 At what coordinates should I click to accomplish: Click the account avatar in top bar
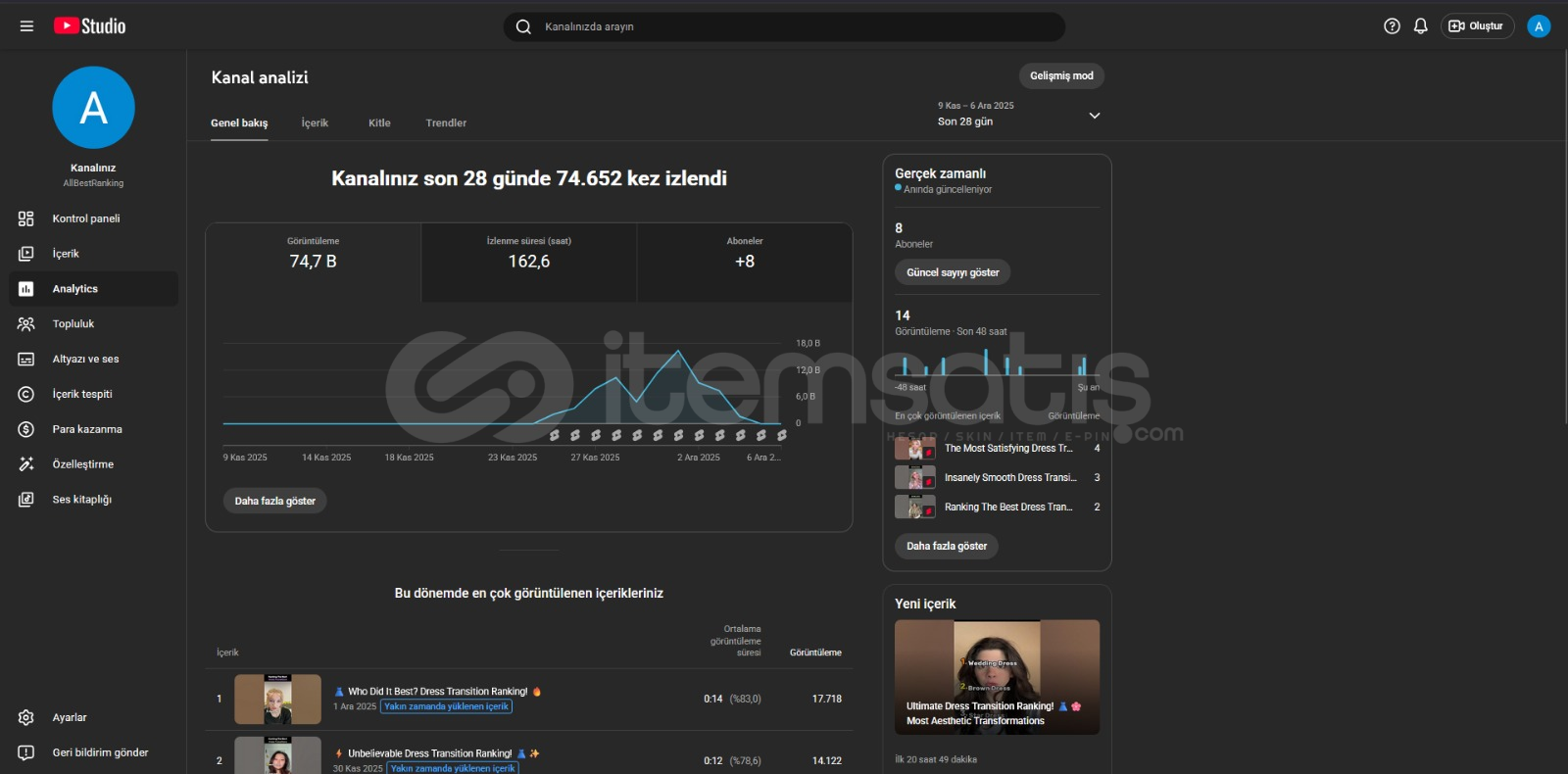(1539, 26)
